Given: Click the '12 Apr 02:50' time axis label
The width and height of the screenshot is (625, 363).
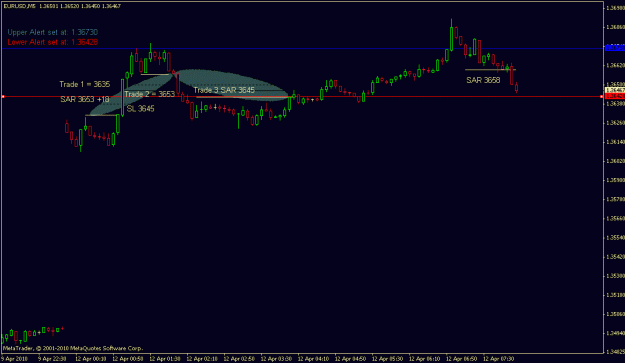Looking at the screenshot, I should pos(239,359).
